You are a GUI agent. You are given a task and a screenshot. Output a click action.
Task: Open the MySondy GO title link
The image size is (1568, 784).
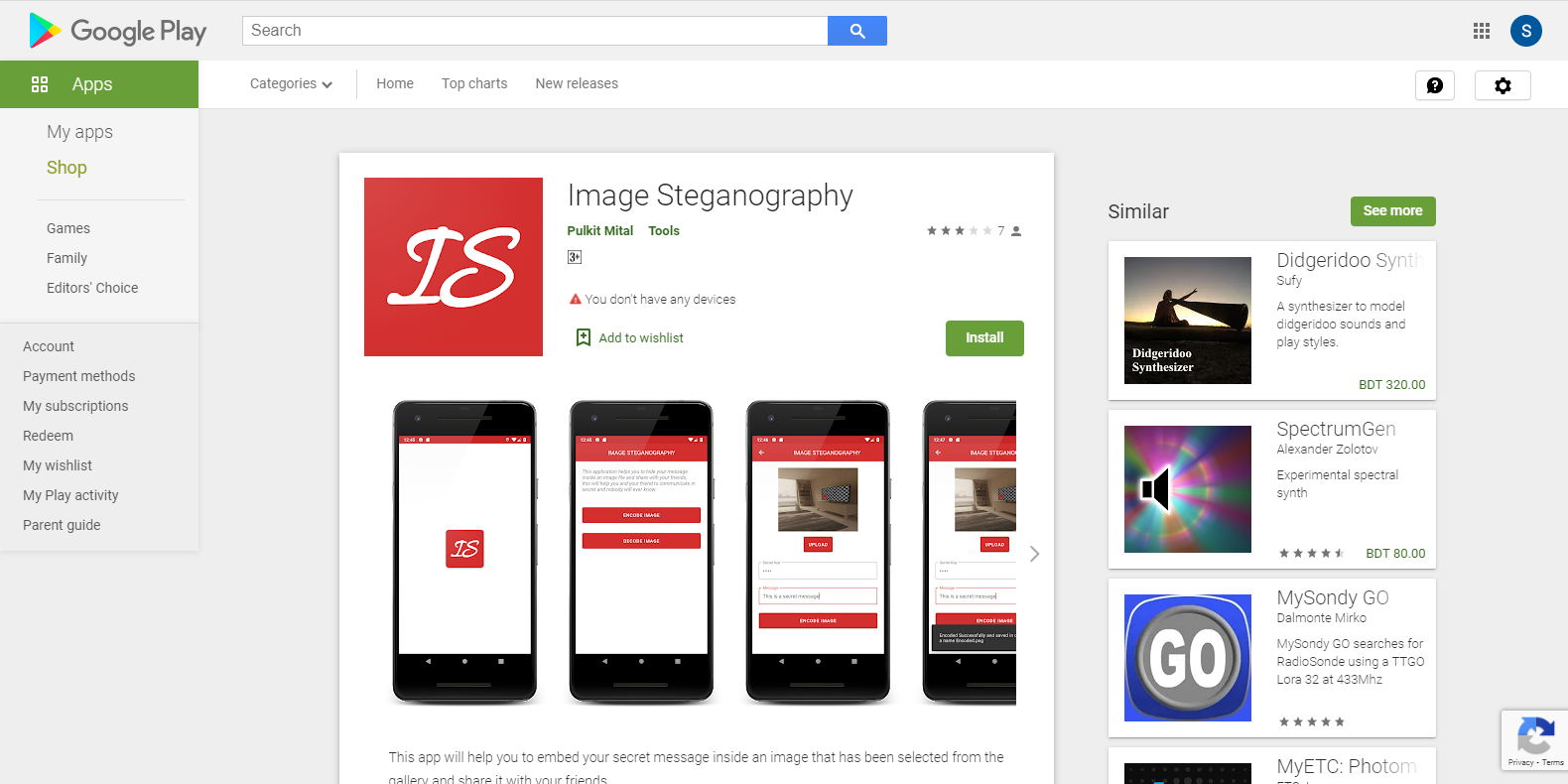coord(1333,597)
